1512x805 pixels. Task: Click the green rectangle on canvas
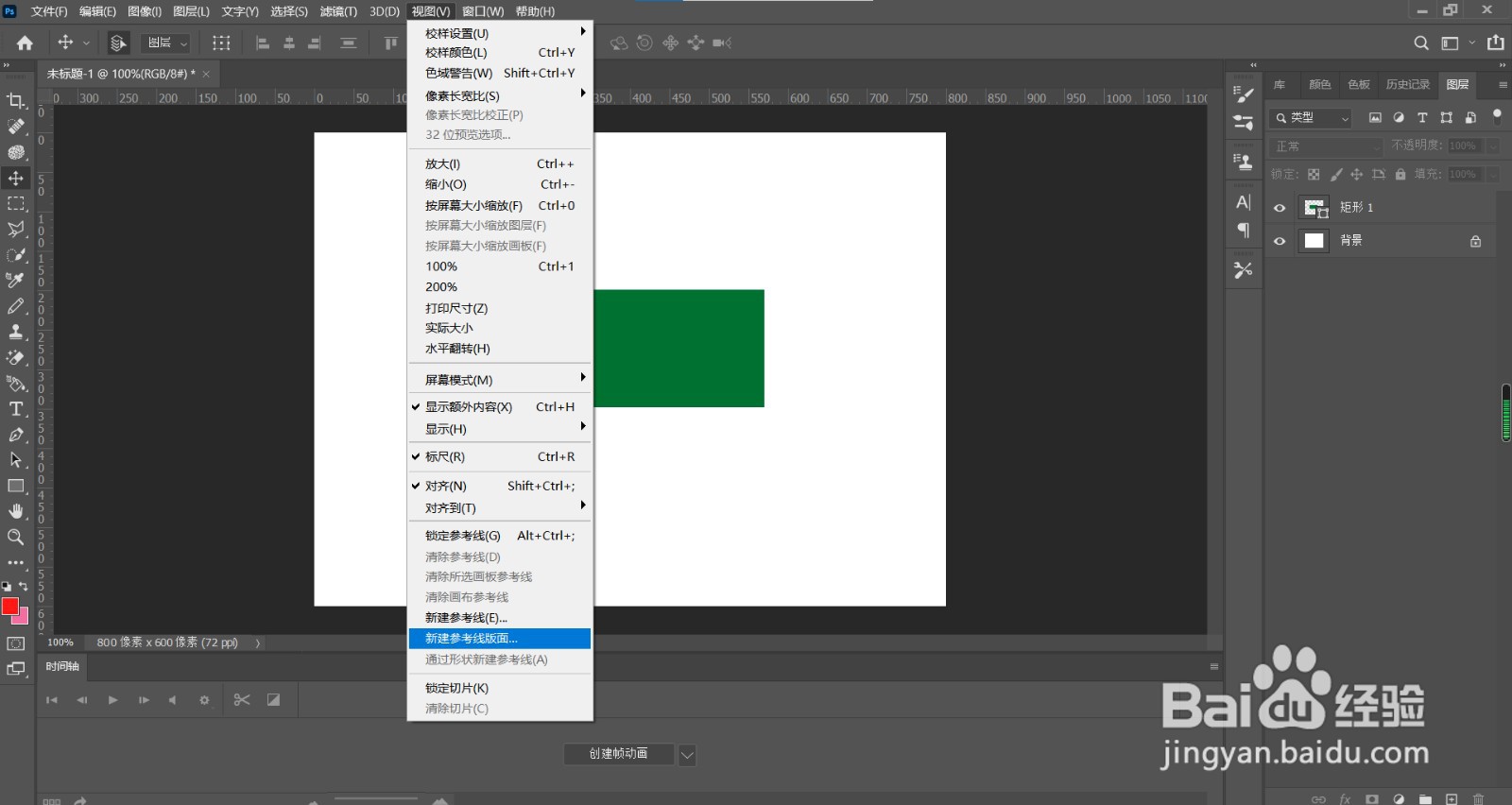tap(679, 349)
